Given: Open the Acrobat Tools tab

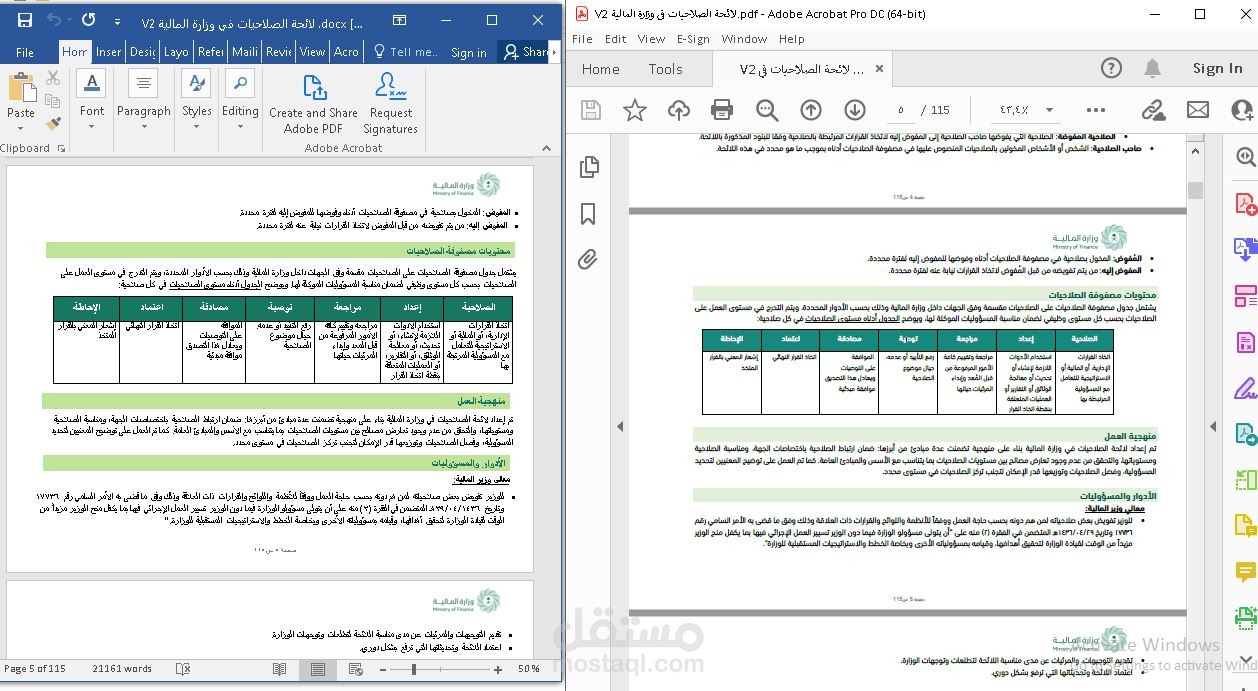Looking at the screenshot, I should pos(665,69).
